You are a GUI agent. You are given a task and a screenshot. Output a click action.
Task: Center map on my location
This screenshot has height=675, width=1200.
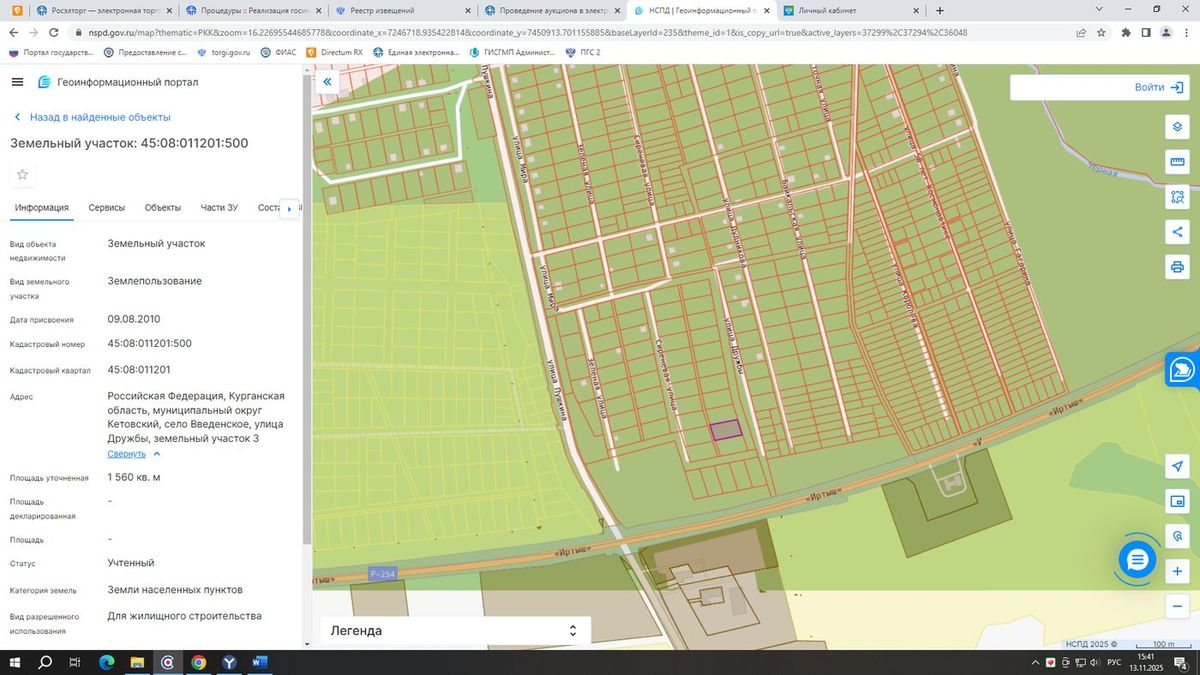[1177, 466]
